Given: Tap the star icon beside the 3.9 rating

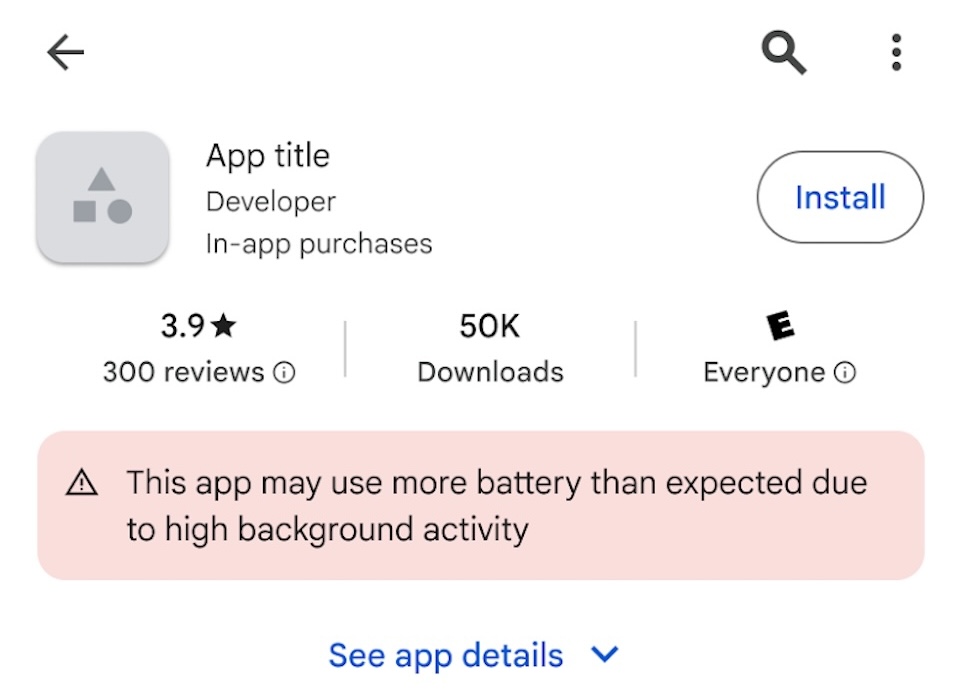Looking at the screenshot, I should pos(224,325).
